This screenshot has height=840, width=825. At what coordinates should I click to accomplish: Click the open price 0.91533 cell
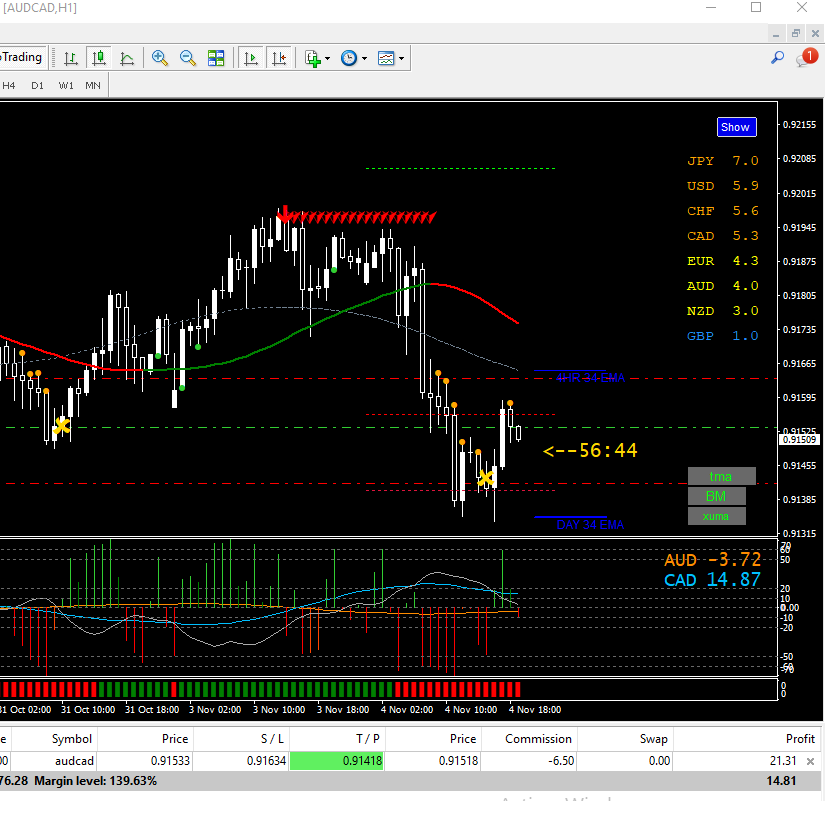tap(145, 761)
